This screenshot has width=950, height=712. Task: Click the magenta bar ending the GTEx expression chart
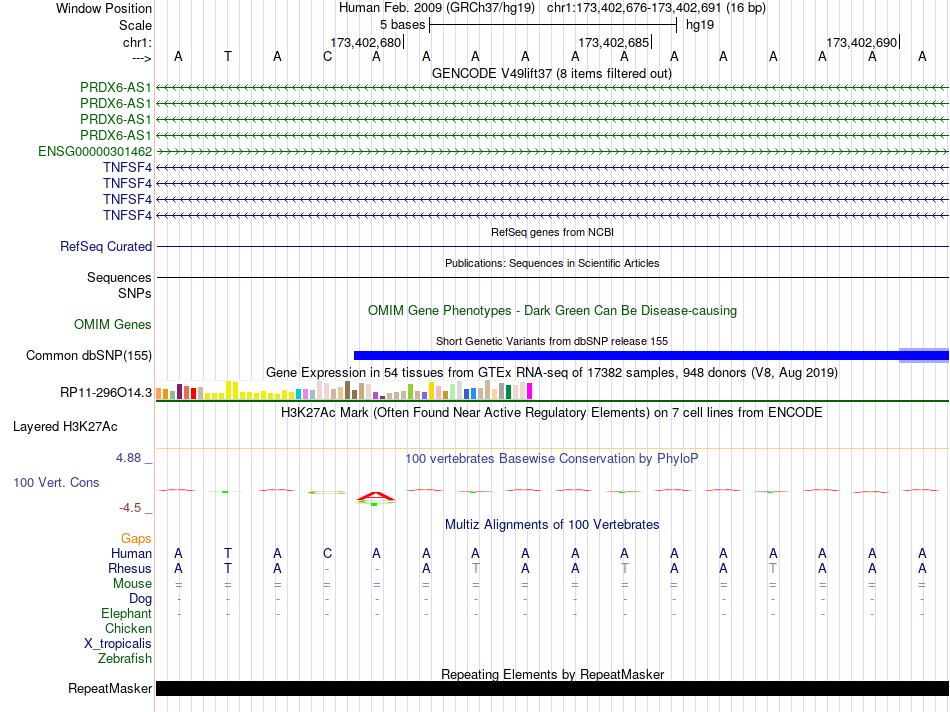click(530, 390)
